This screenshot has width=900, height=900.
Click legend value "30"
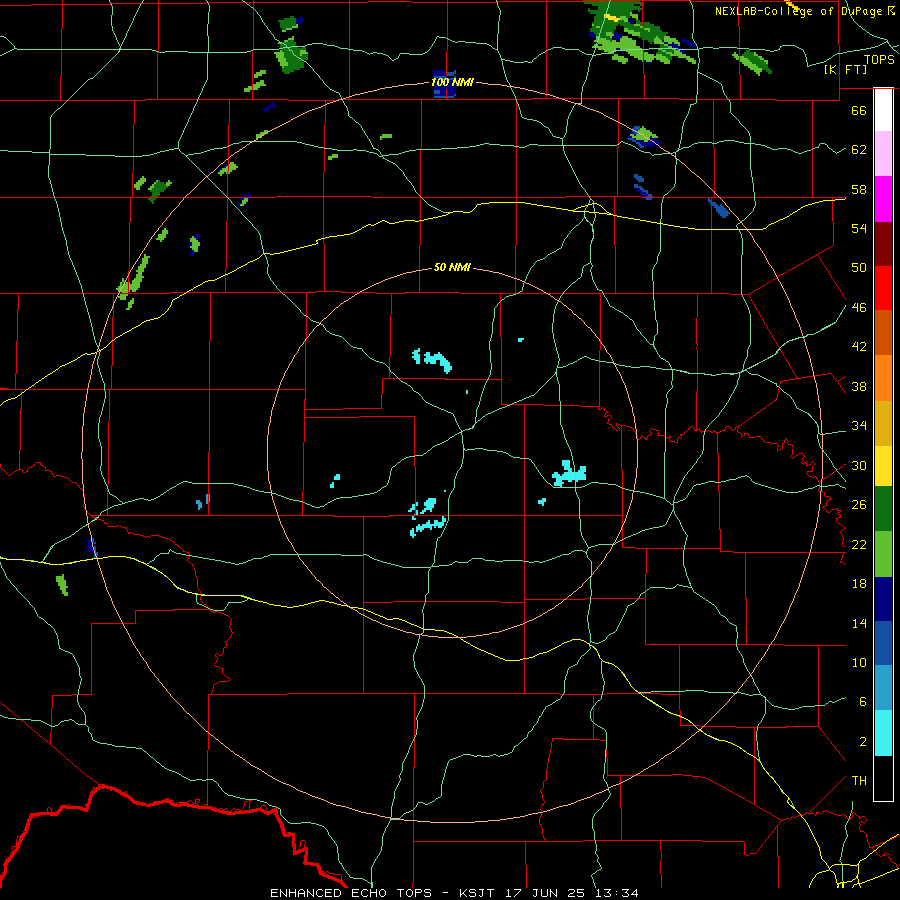coord(859,465)
